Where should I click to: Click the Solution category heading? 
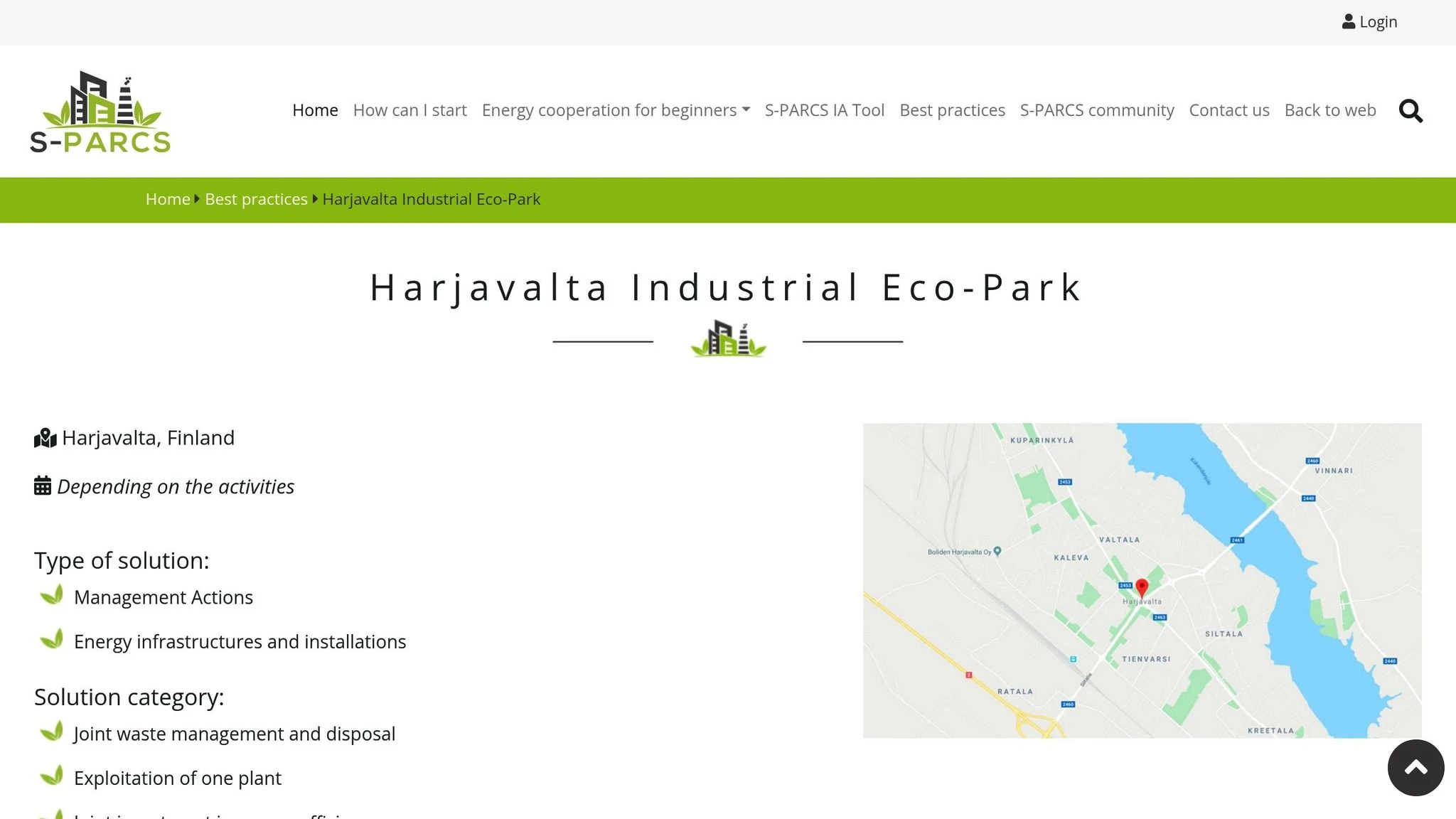point(129,697)
